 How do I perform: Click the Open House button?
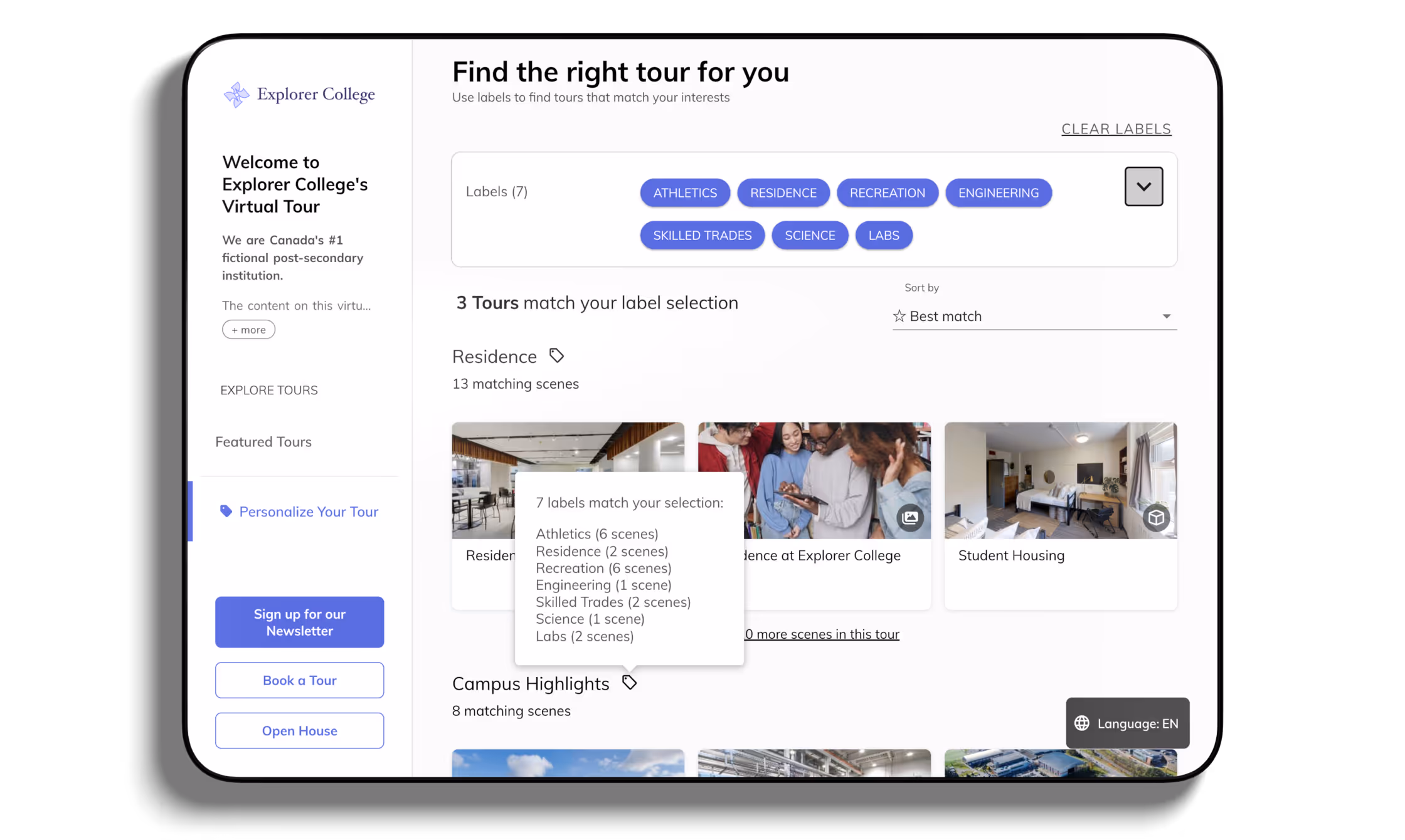tap(299, 730)
